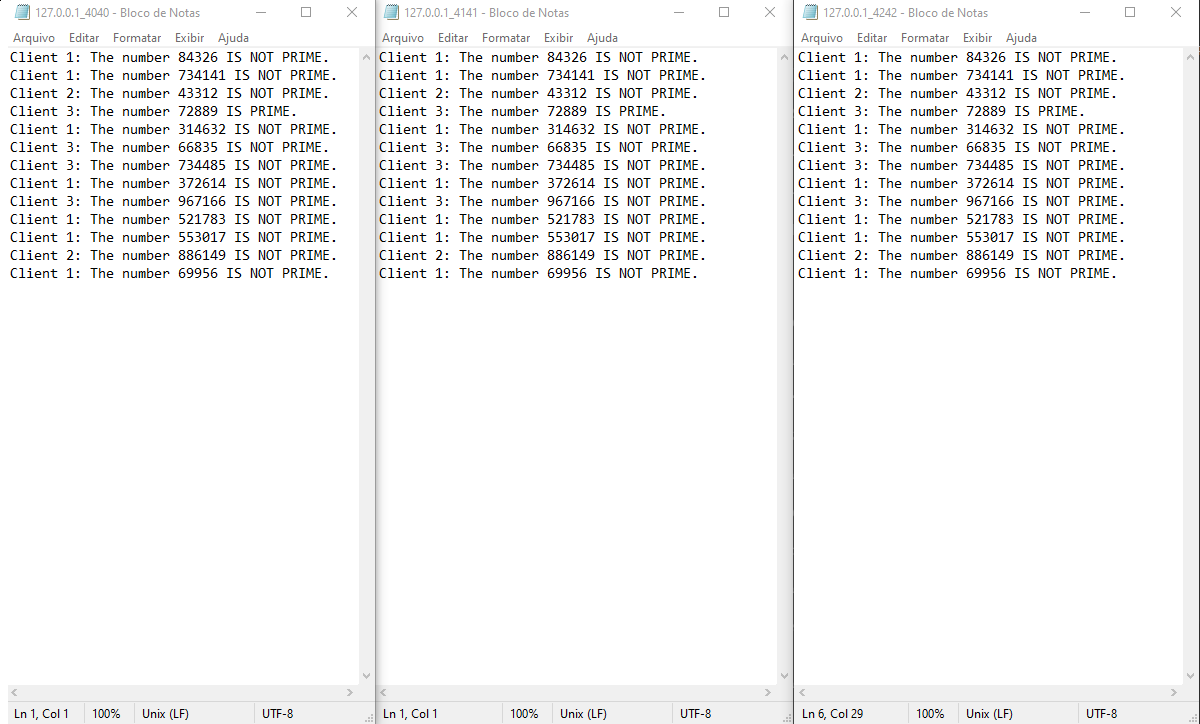The image size is (1200, 724).
Task: Open Editar menu in 127.0.0.1_4242 window
Action: point(872,38)
